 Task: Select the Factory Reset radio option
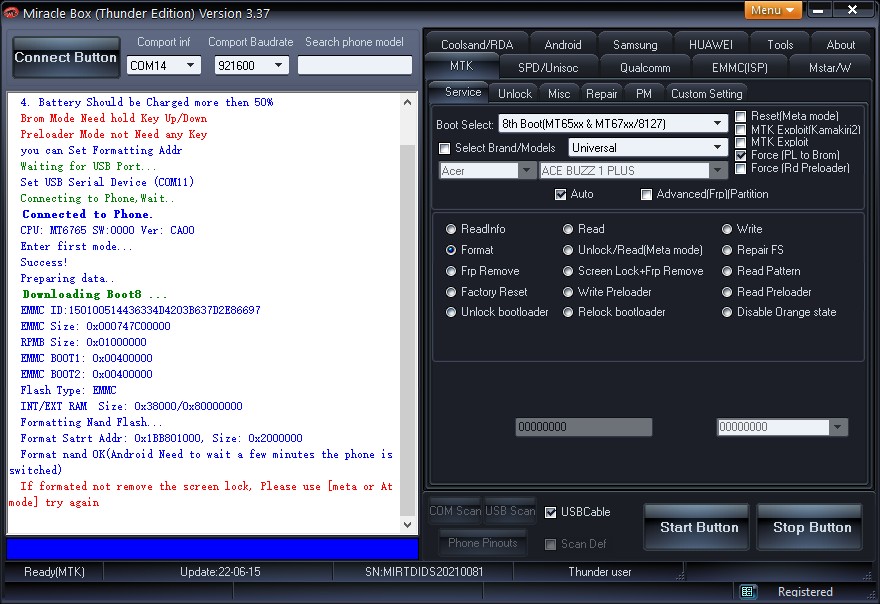pos(451,292)
